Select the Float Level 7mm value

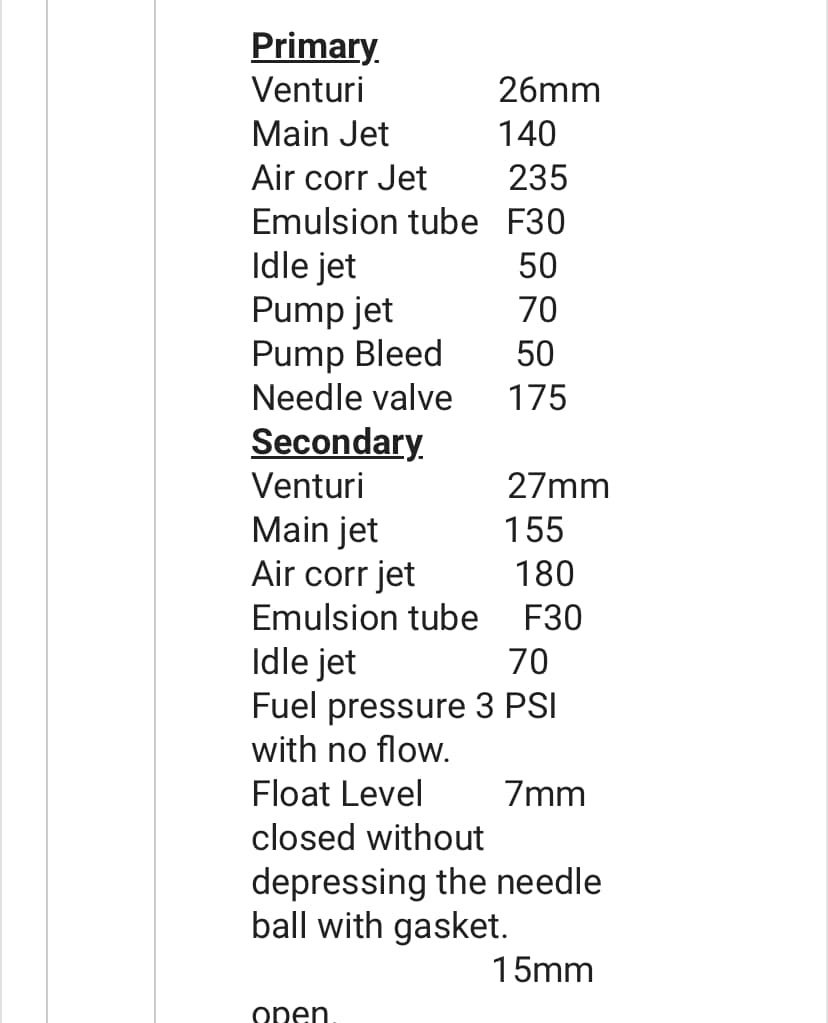pyautogui.click(x=545, y=795)
